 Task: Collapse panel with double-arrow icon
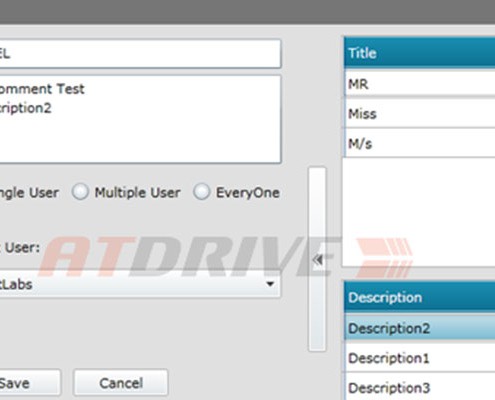318,260
